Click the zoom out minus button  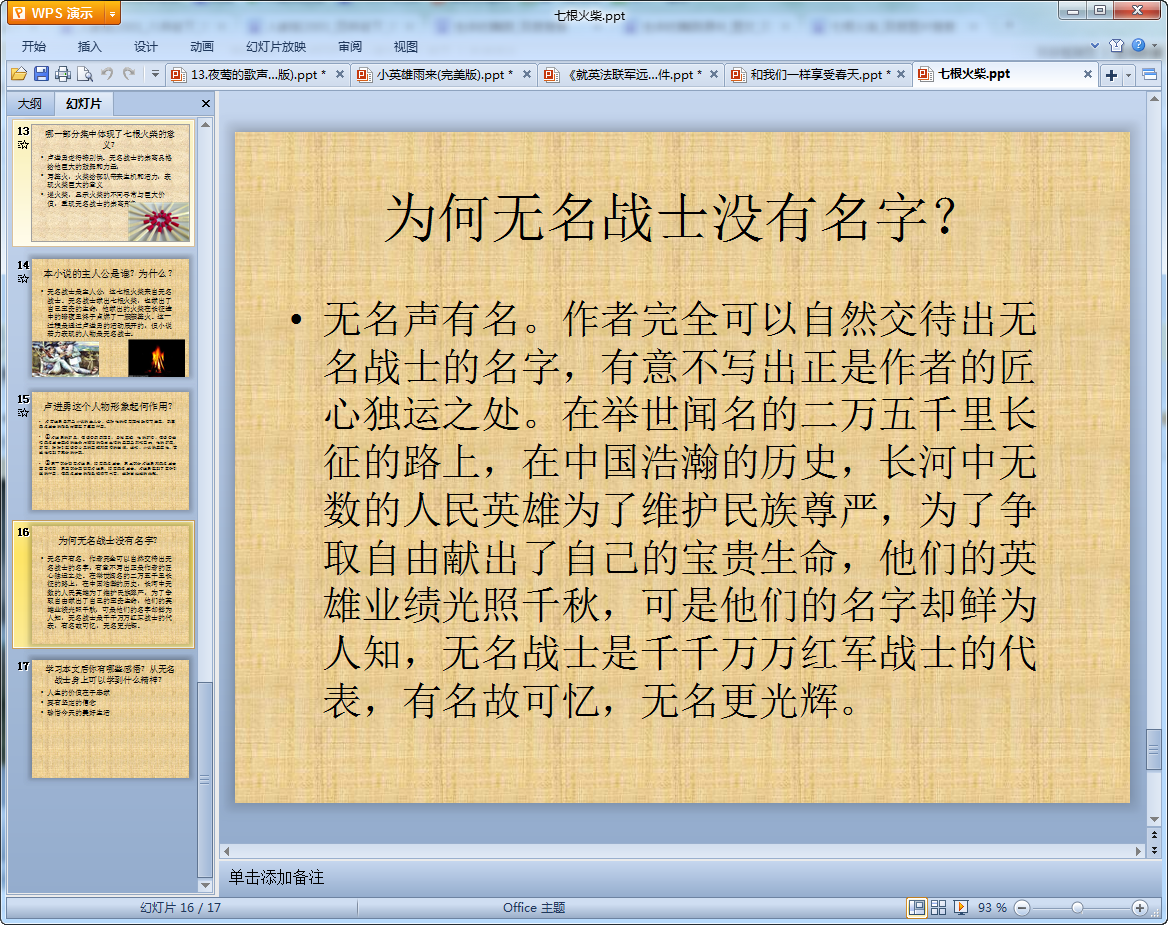(1022, 907)
